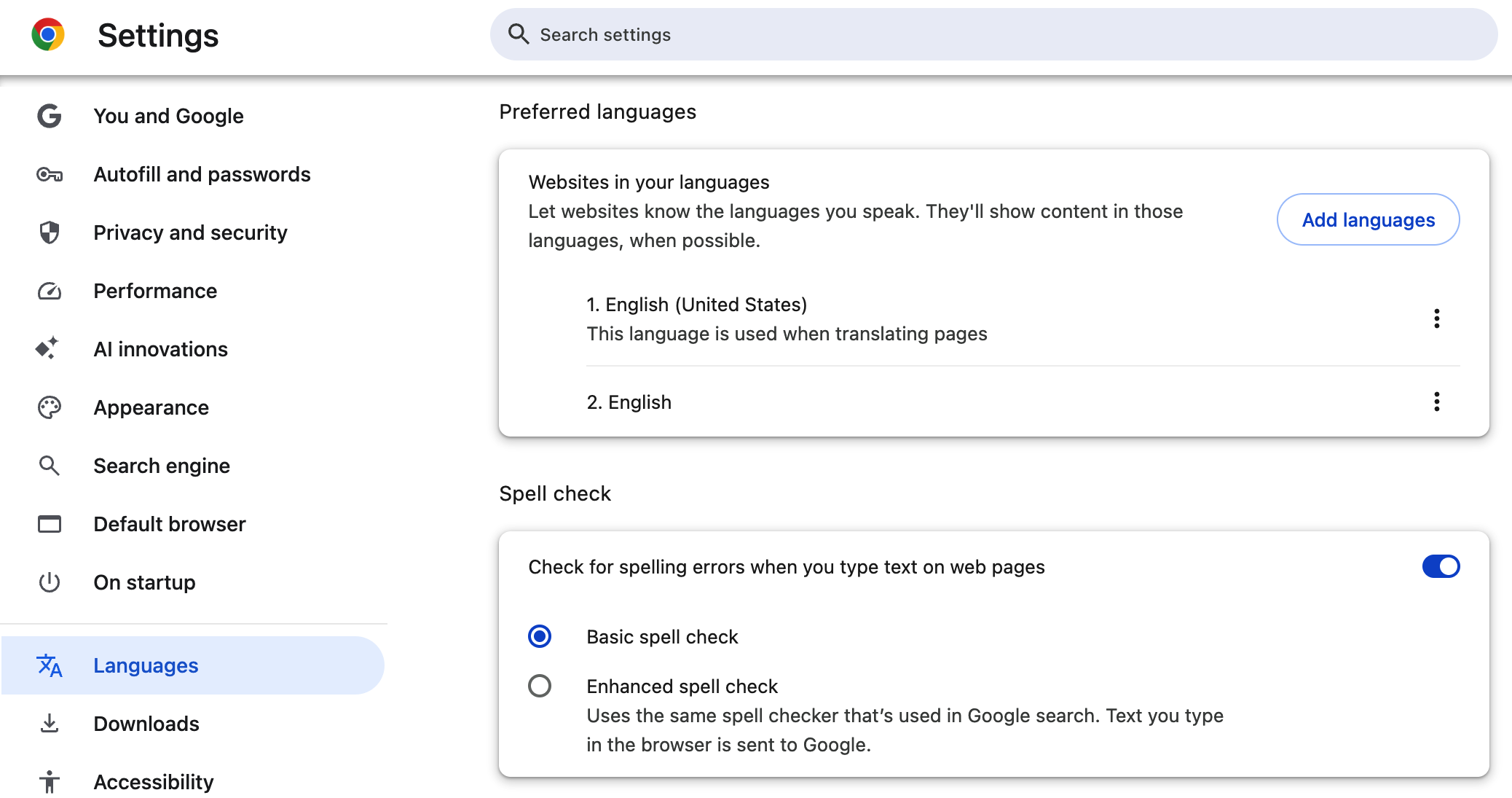Open more actions for English (United States)

point(1436,318)
